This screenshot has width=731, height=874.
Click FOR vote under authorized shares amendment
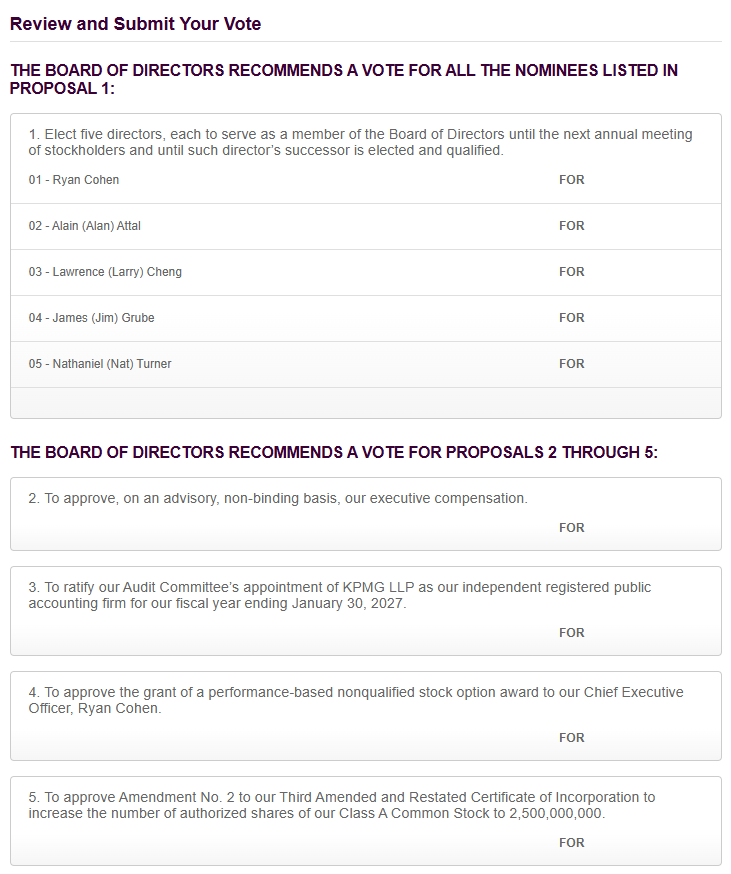pos(572,843)
